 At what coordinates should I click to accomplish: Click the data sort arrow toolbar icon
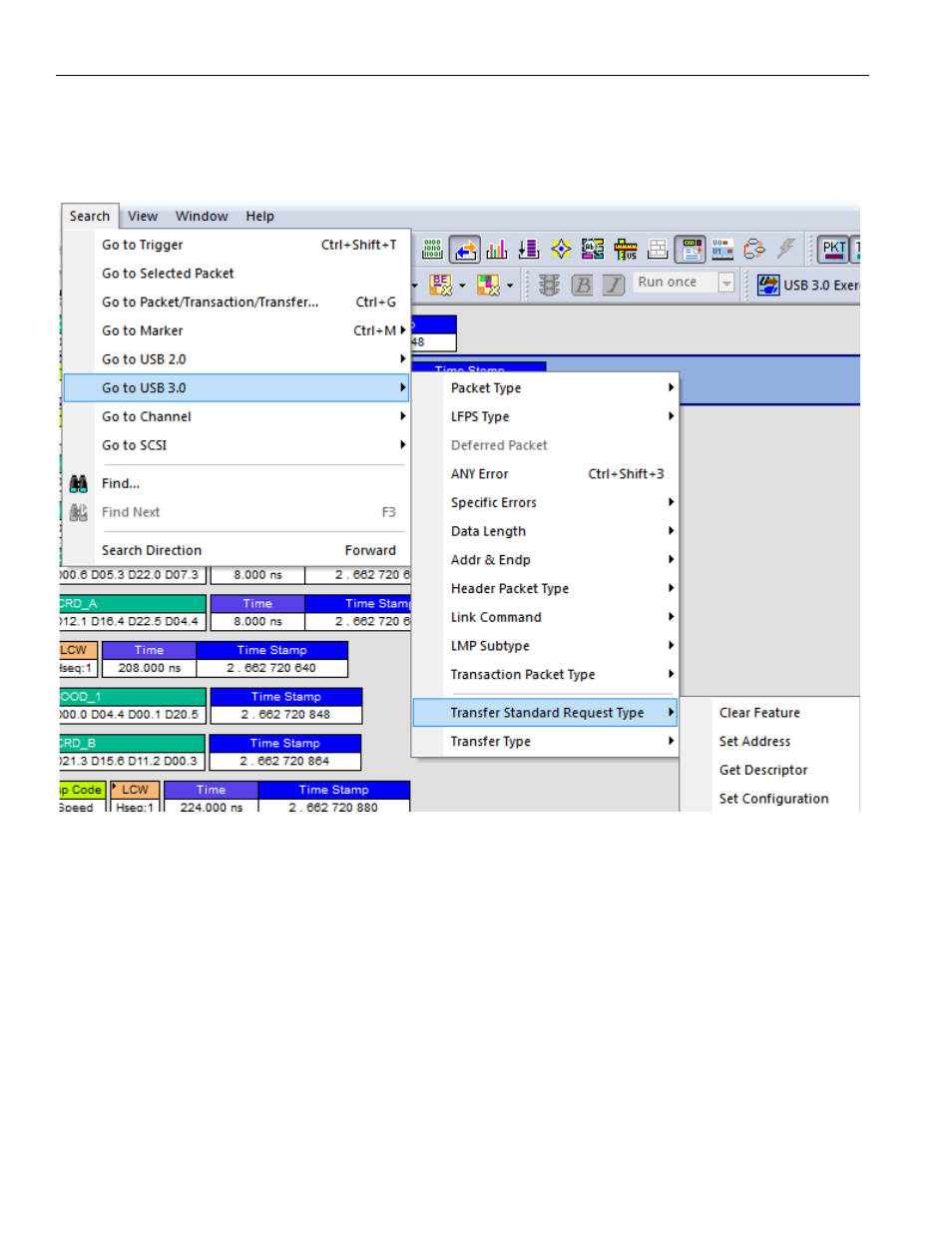[529, 249]
